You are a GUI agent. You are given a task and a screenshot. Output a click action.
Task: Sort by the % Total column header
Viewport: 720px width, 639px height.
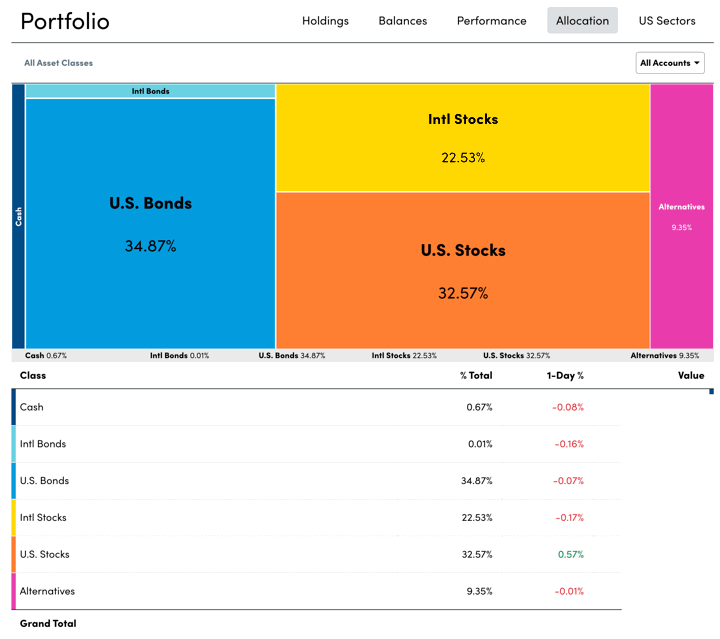point(475,375)
